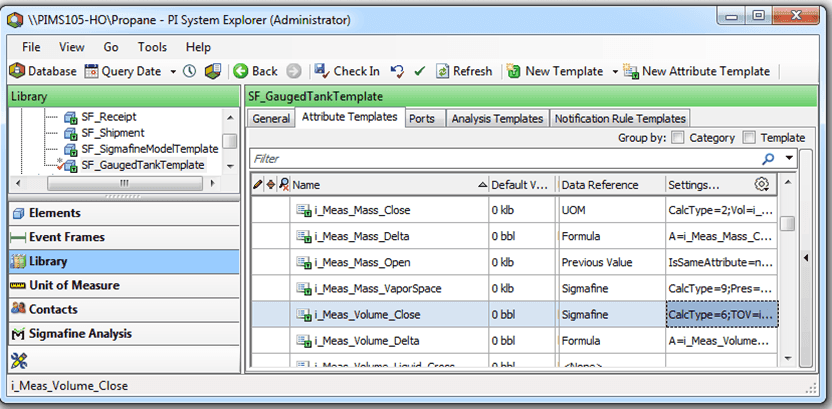Click the wrench and pencil management icon
The width and height of the screenshot is (832, 409).
pos(19,361)
